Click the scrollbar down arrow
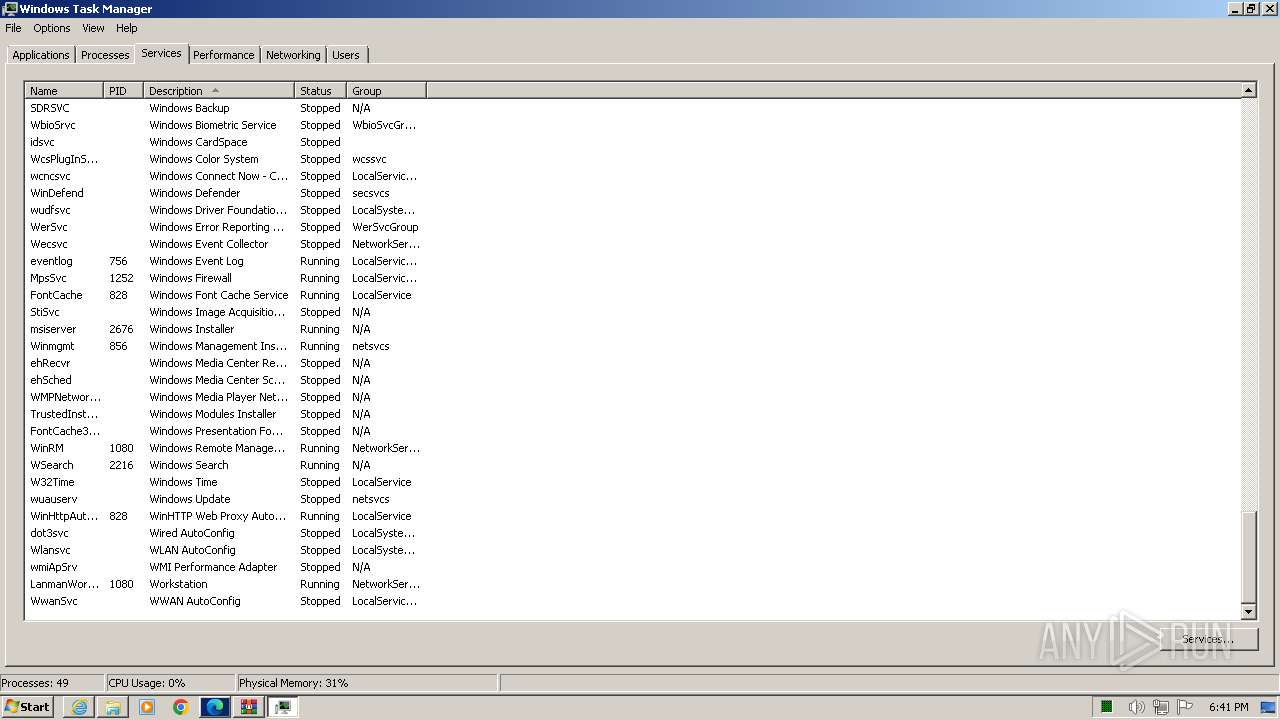1280x720 pixels. [x=1248, y=612]
